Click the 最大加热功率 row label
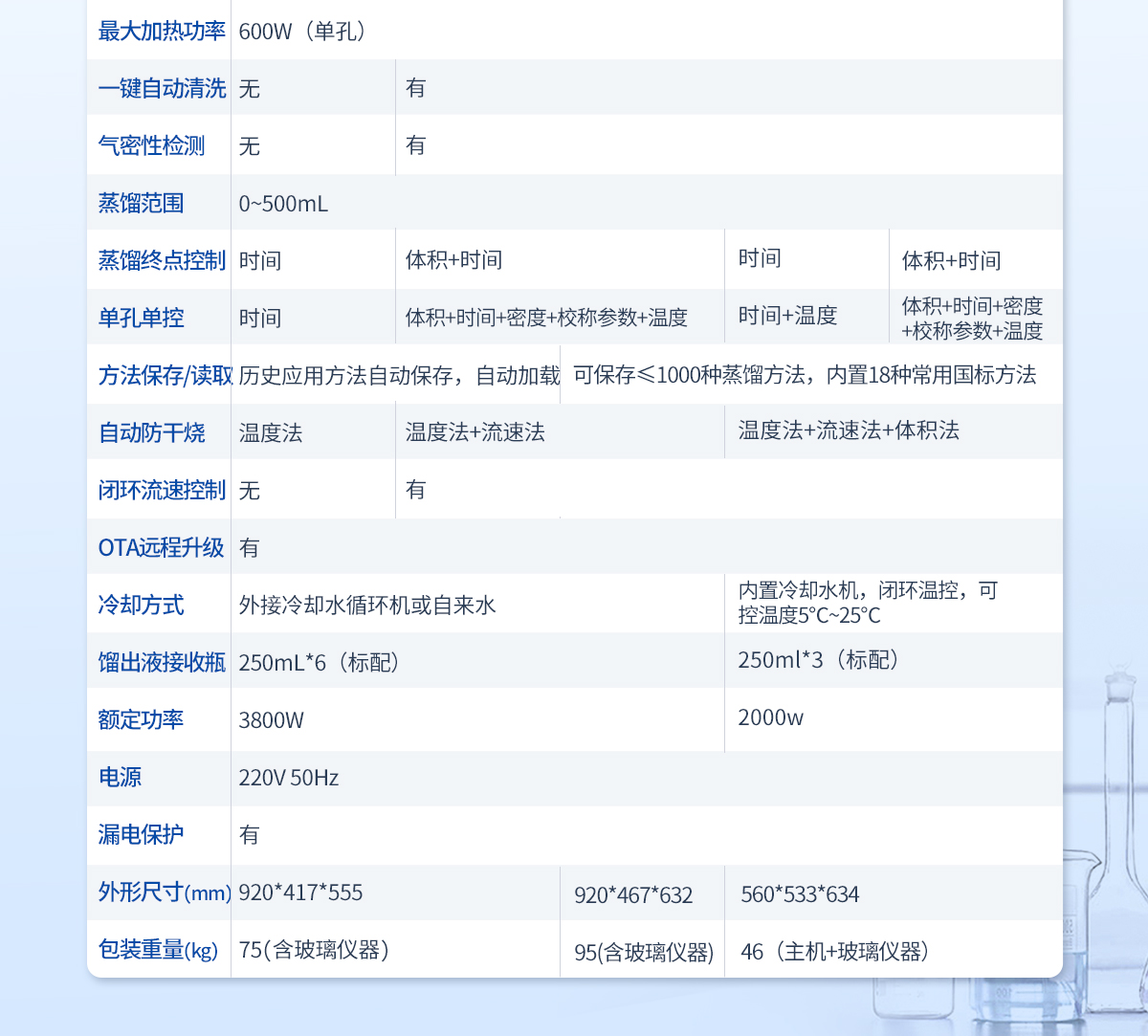Viewport: 1148px width, 1036px height. [161, 31]
